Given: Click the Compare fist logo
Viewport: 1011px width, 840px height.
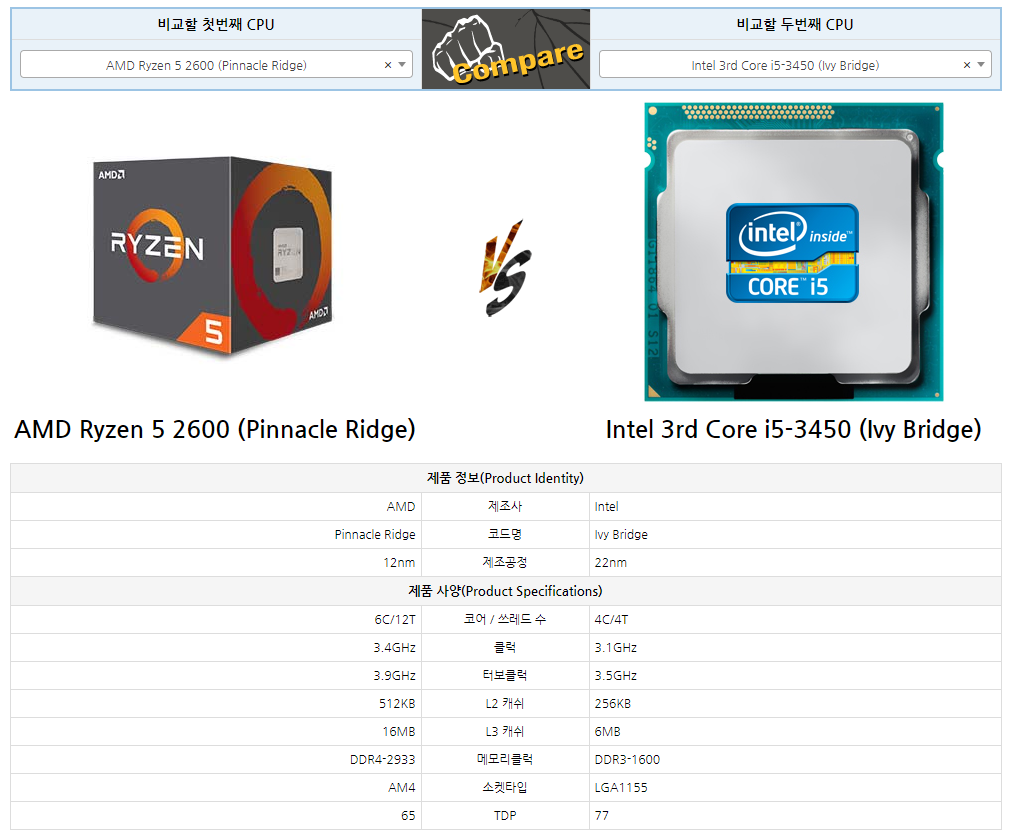Looking at the screenshot, I should (x=506, y=49).
